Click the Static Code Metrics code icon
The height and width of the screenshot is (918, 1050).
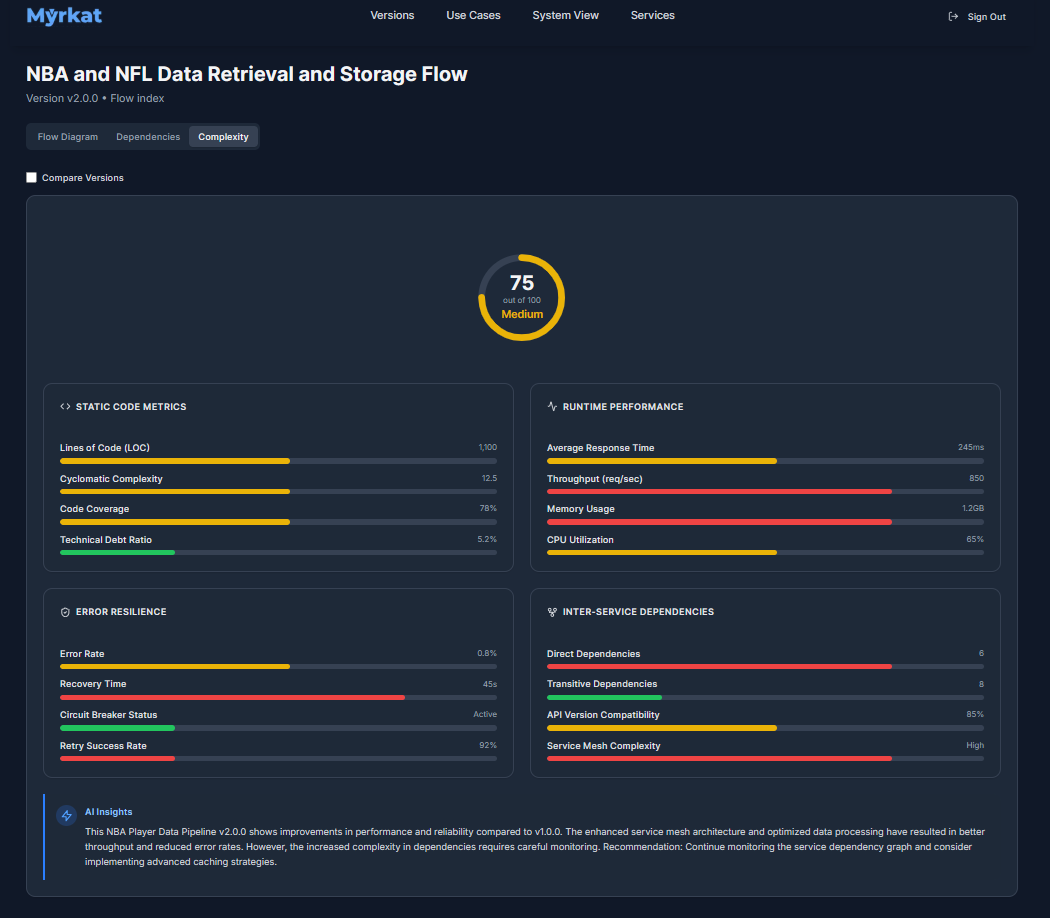tap(65, 406)
